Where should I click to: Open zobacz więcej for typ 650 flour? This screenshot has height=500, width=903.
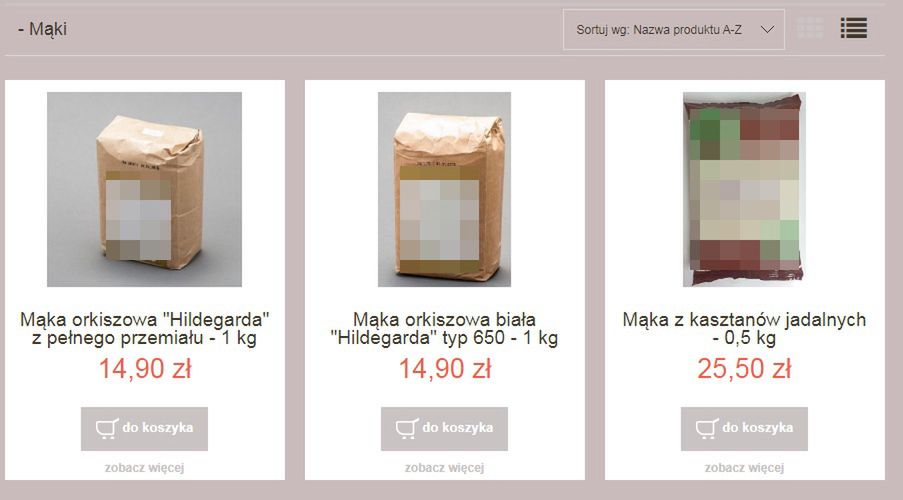[x=444, y=468]
